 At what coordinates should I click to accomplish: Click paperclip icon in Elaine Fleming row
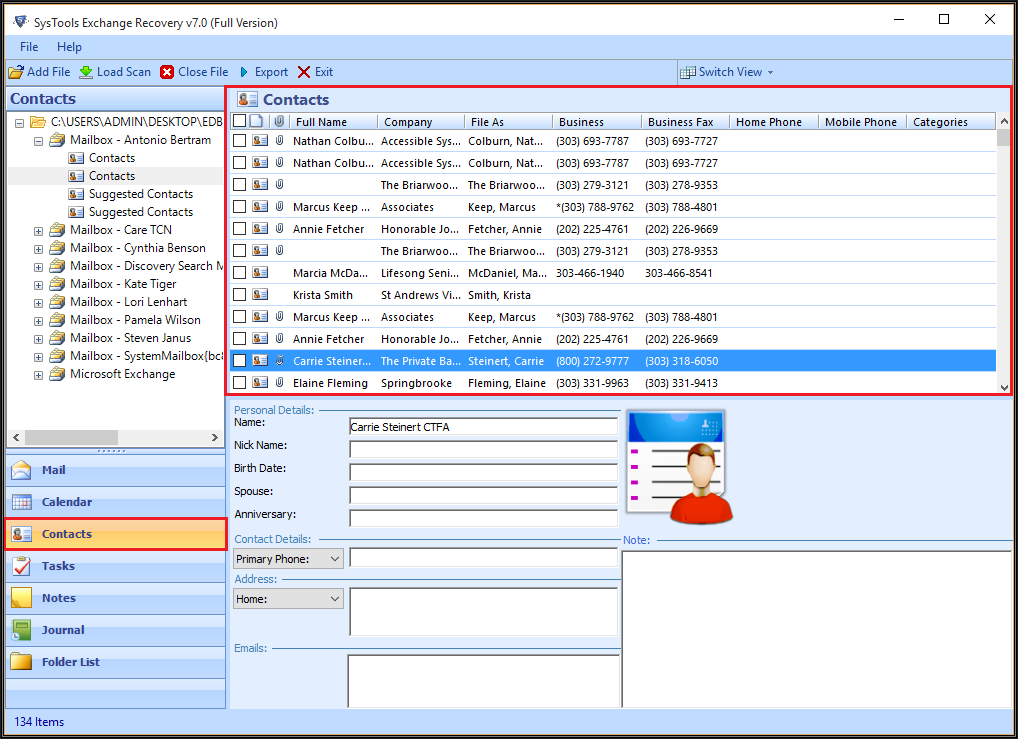point(280,382)
